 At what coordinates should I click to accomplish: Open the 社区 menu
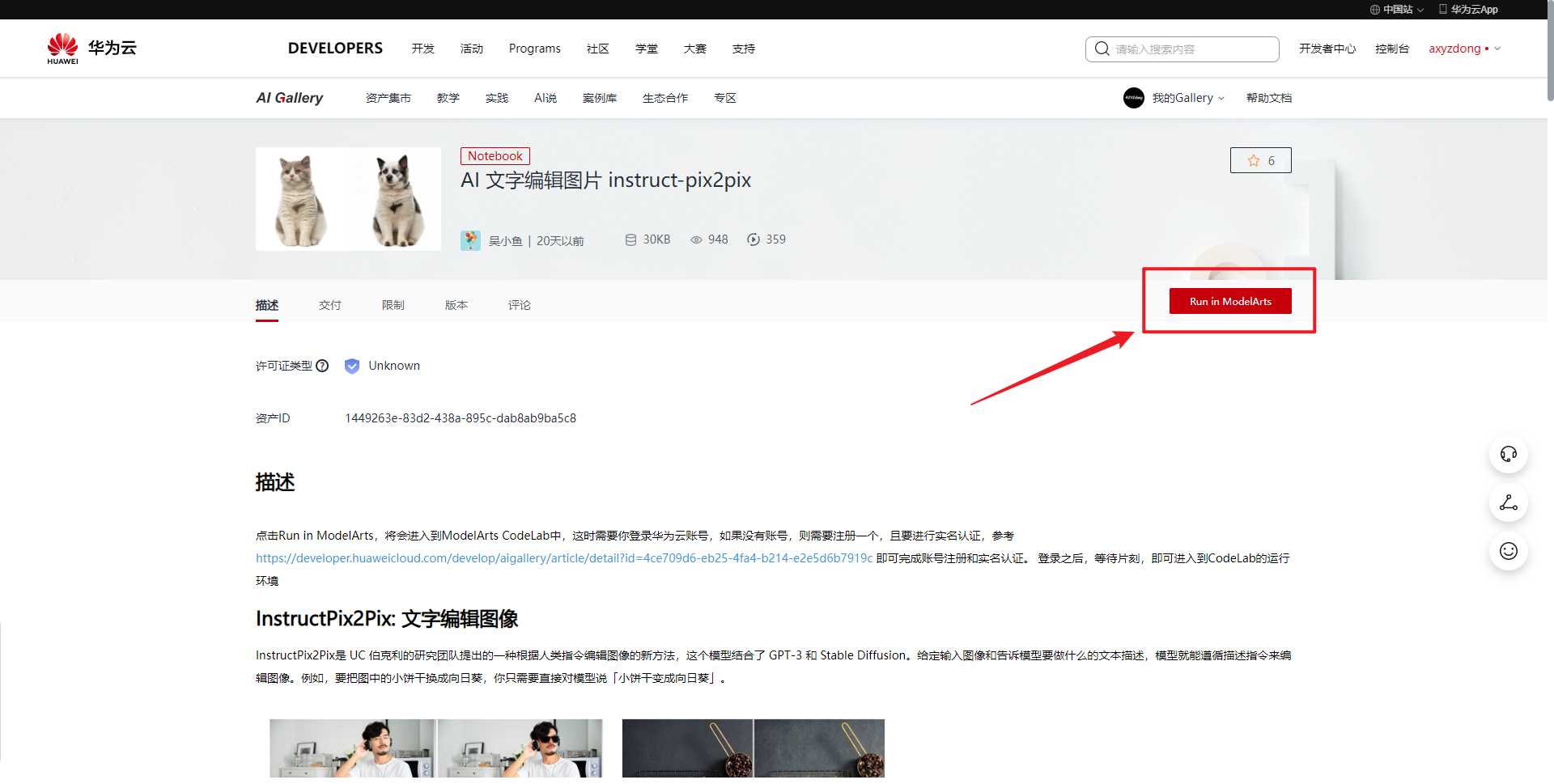tap(598, 49)
